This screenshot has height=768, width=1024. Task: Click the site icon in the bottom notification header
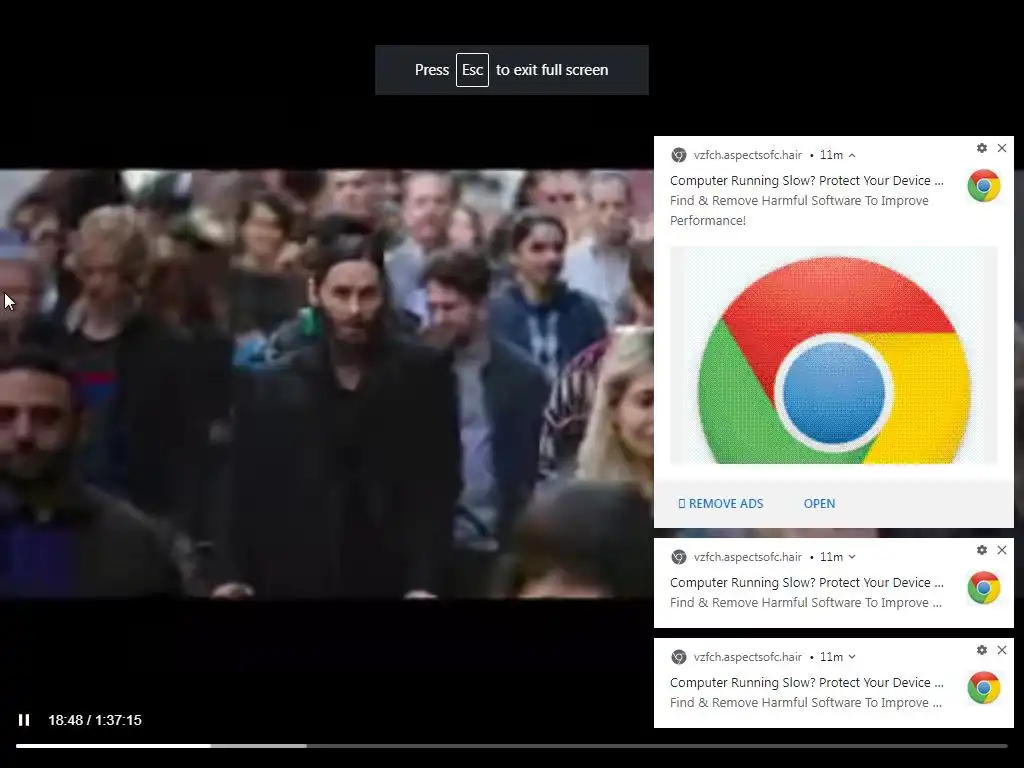[679, 657]
